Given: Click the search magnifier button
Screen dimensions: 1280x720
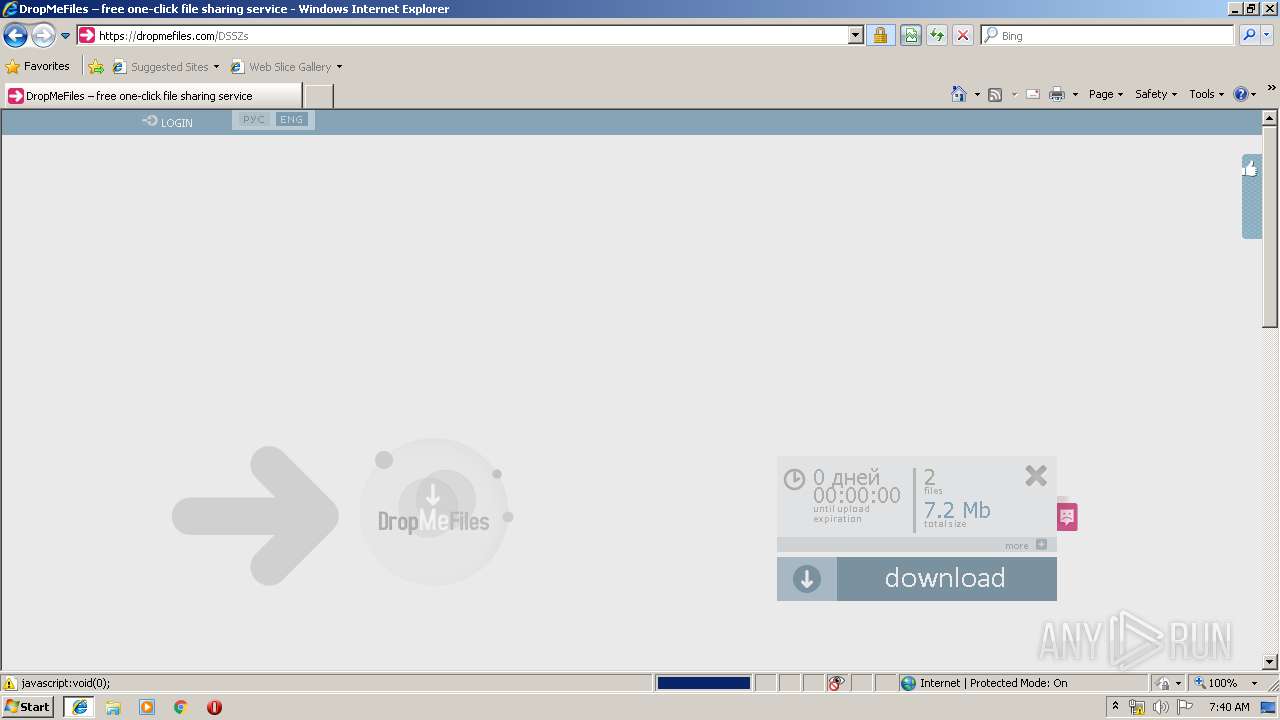Looking at the screenshot, I should pyautogui.click(x=1249, y=36).
